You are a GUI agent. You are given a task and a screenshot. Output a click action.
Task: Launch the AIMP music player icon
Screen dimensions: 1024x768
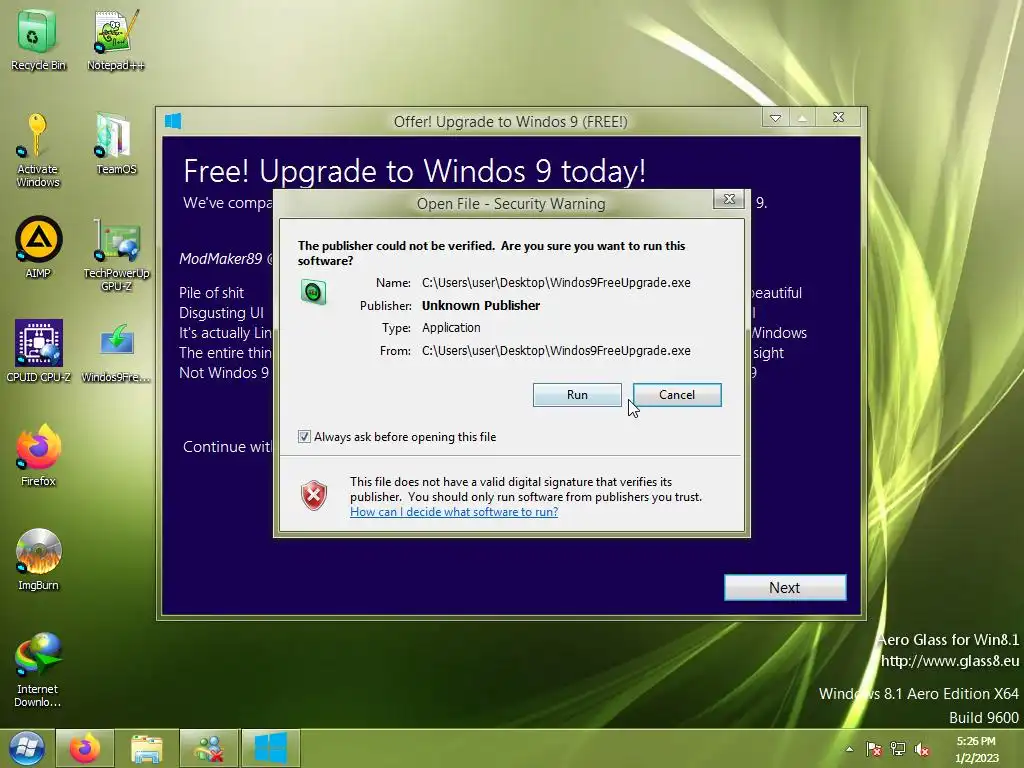(x=38, y=247)
